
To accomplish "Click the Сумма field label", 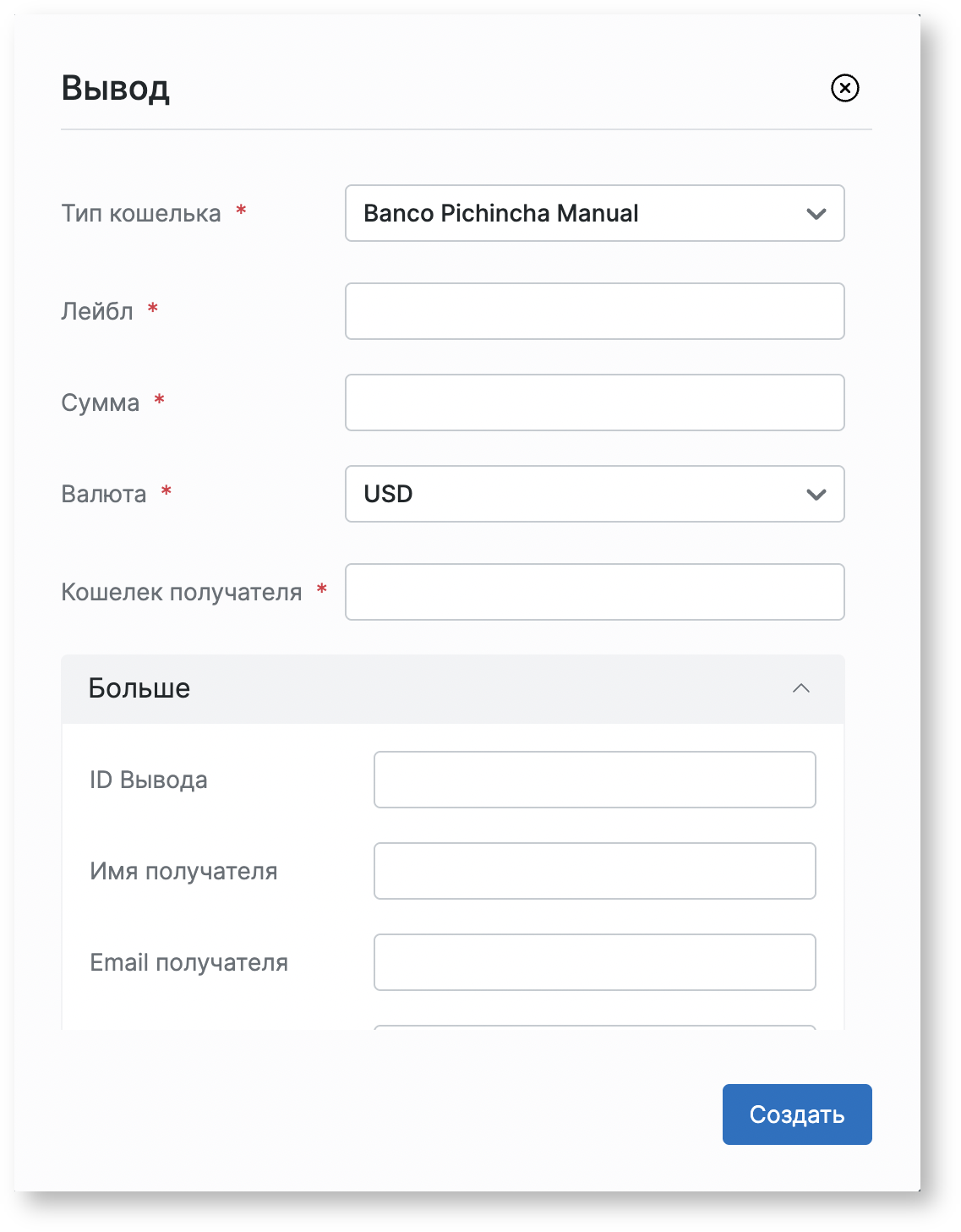I will (101, 402).
